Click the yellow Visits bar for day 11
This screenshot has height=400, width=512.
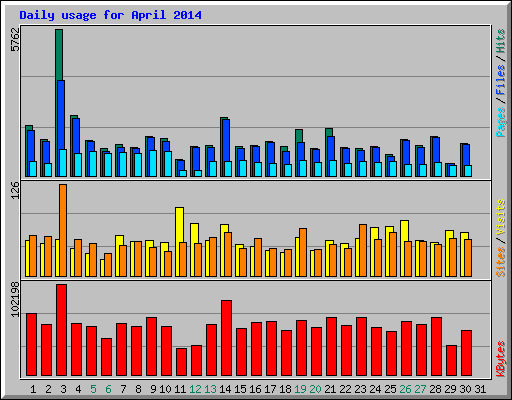coord(179,225)
